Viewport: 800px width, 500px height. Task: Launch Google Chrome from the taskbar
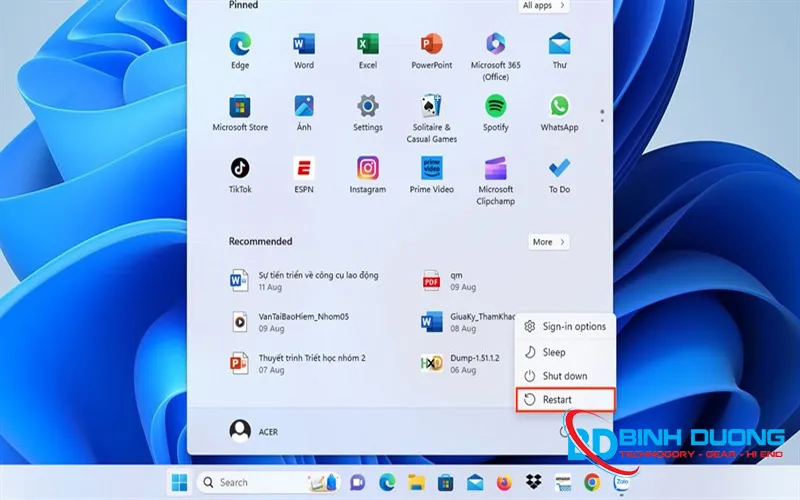point(592,482)
